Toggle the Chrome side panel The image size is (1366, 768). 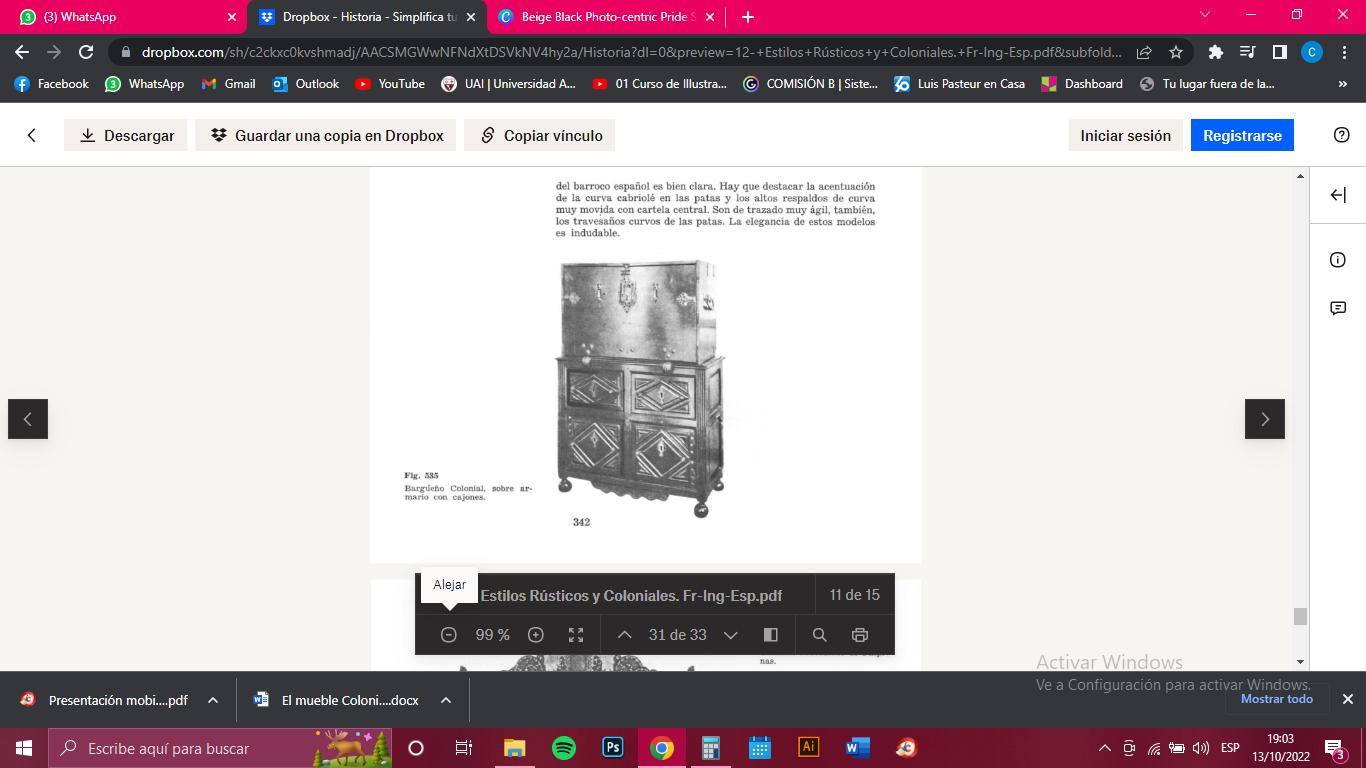(1280, 52)
